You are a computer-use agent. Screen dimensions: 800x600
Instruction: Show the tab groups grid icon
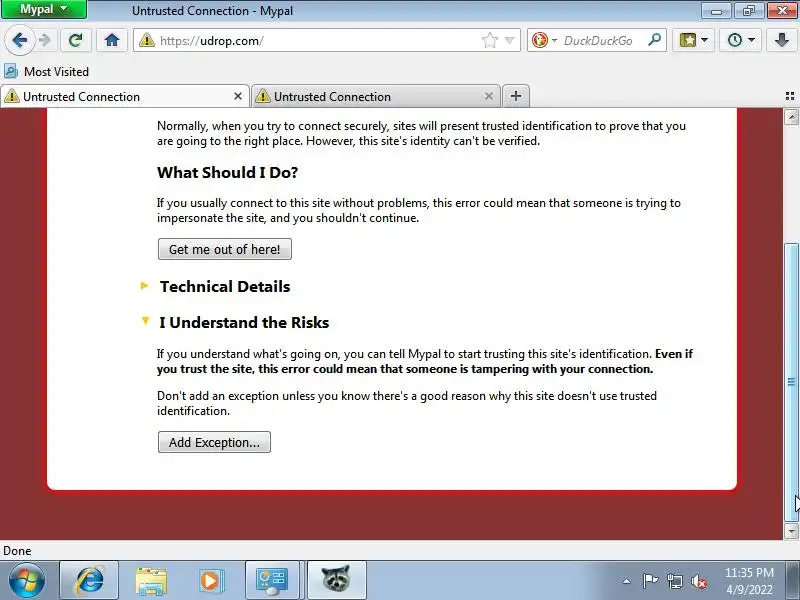click(790, 96)
